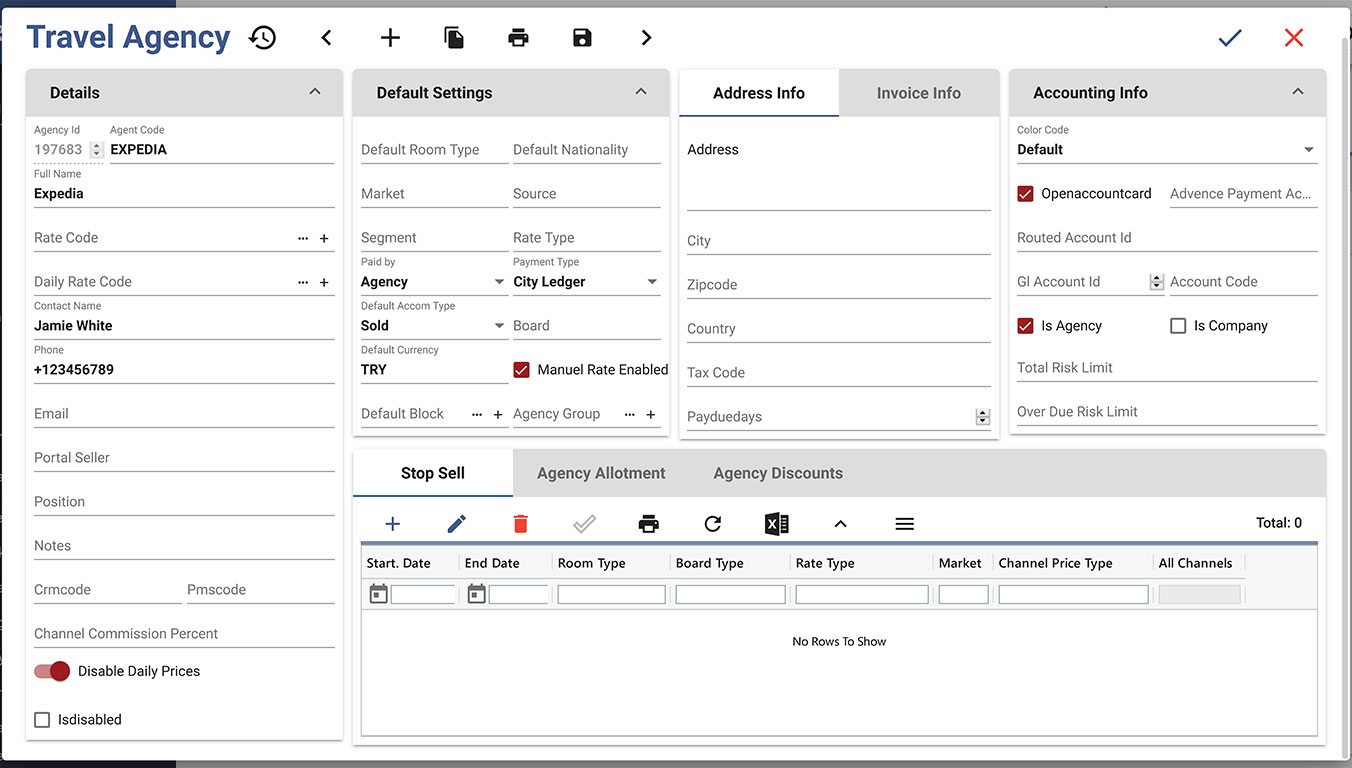This screenshot has height=768, width=1352.
Task: Add new Rate Code plus icon
Action: tap(324, 239)
